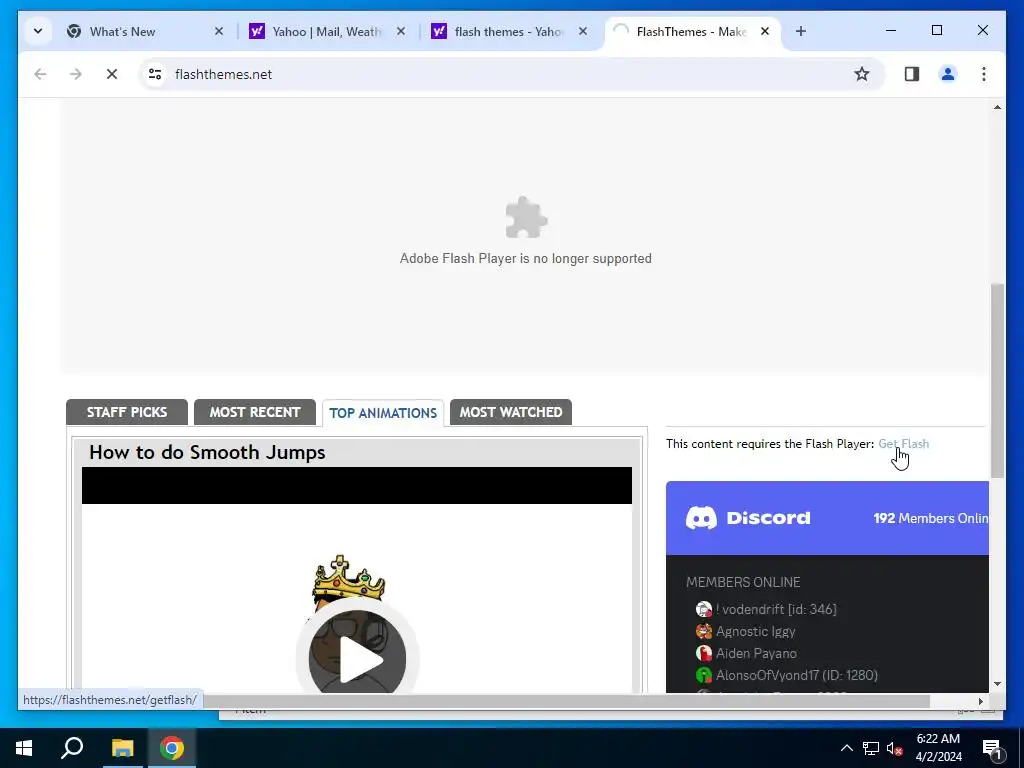Click the scroll down arrow of the page
This screenshot has width=1024, height=768.
click(997, 684)
